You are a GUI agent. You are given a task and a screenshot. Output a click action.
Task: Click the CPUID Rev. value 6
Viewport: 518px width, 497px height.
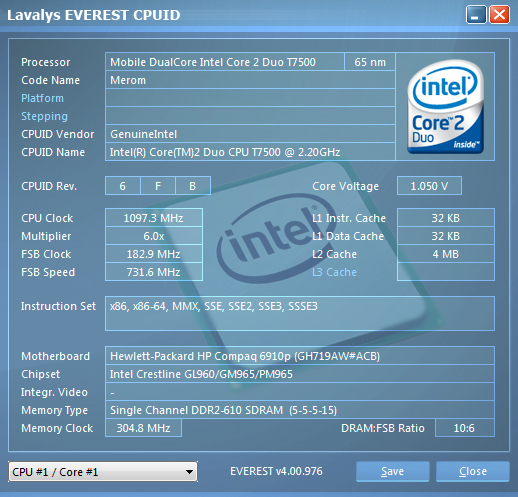123,186
